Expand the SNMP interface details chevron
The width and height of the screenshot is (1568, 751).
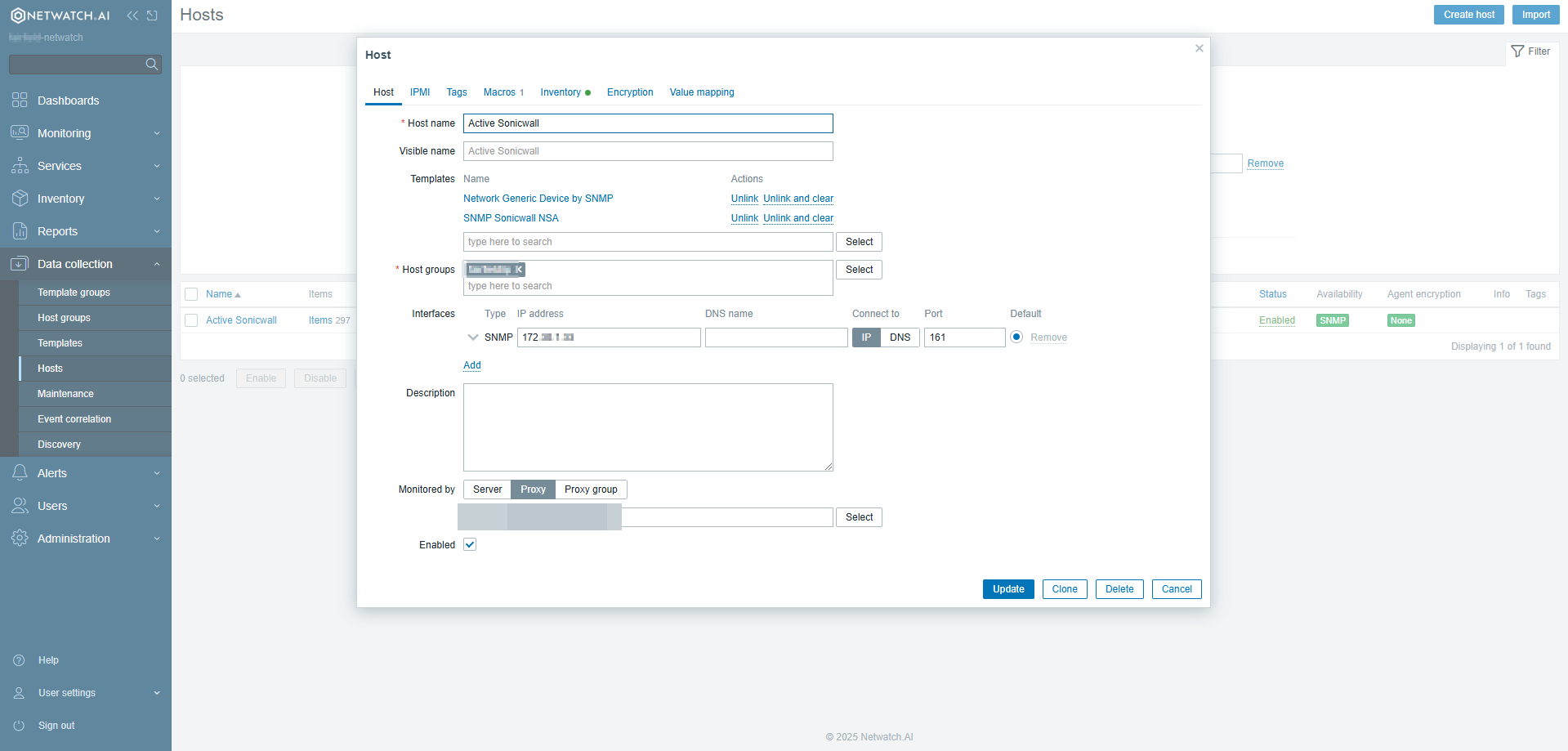tap(472, 337)
